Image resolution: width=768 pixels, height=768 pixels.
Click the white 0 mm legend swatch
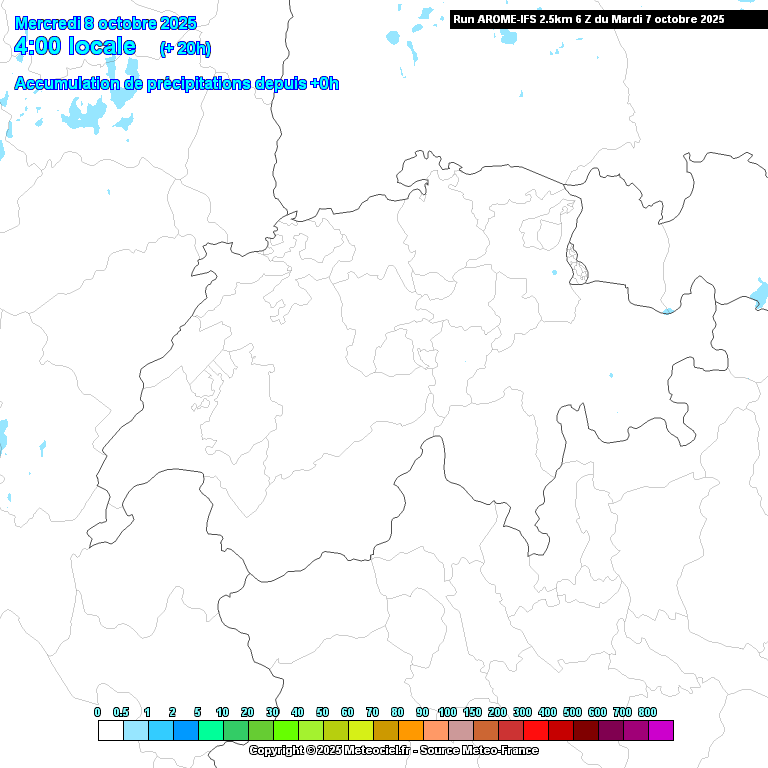(110, 731)
